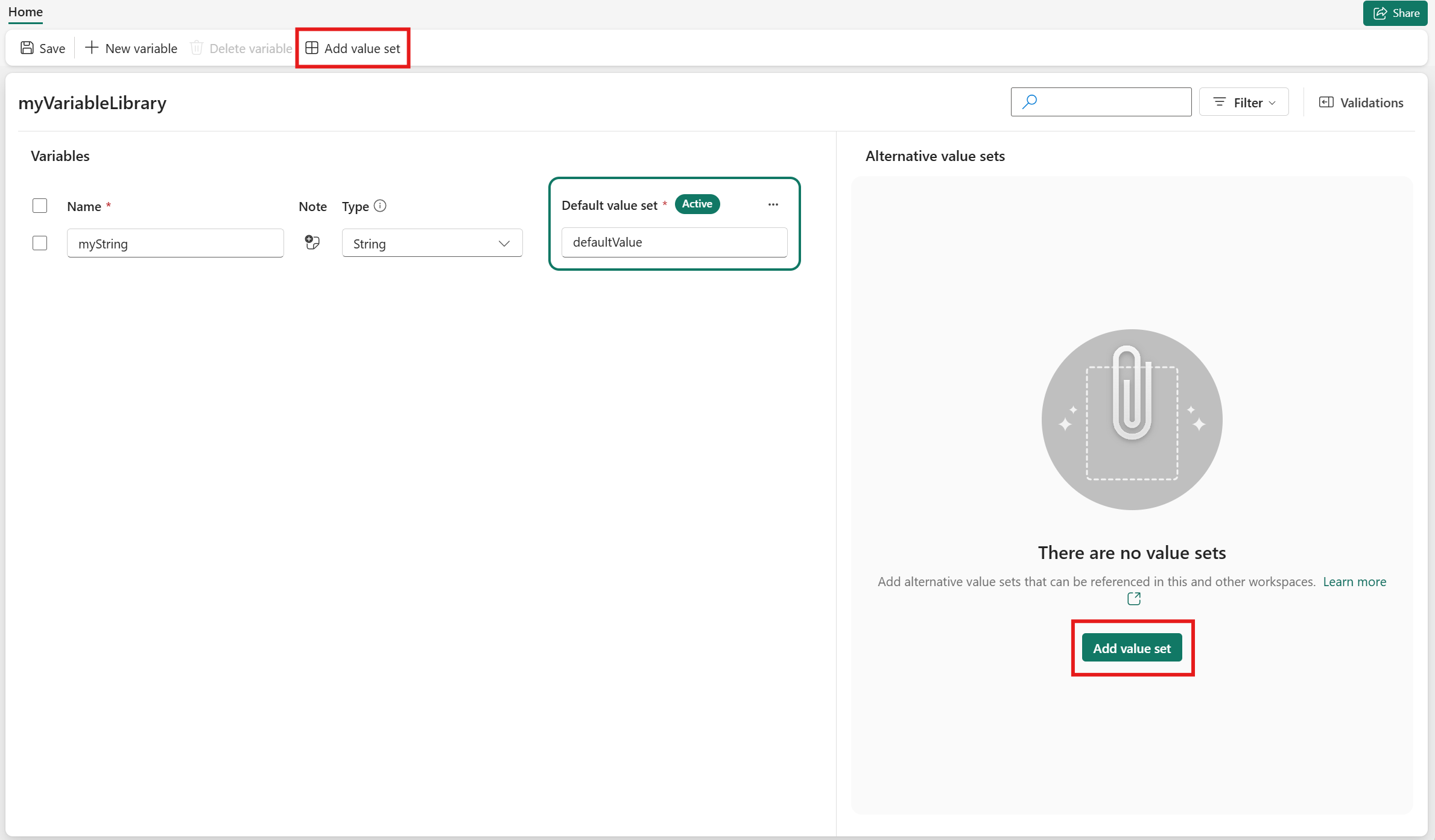Click the New variable toolbar item
Screen dimensions: 1435x840
(131, 48)
